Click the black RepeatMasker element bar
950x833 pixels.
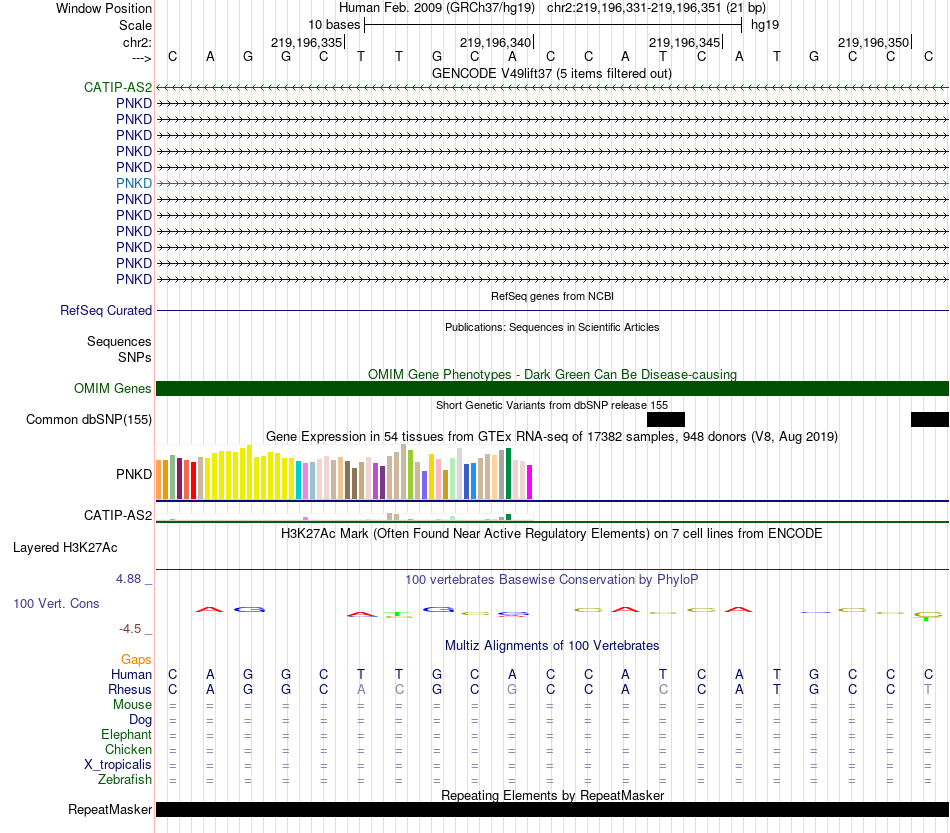pos(552,809)
